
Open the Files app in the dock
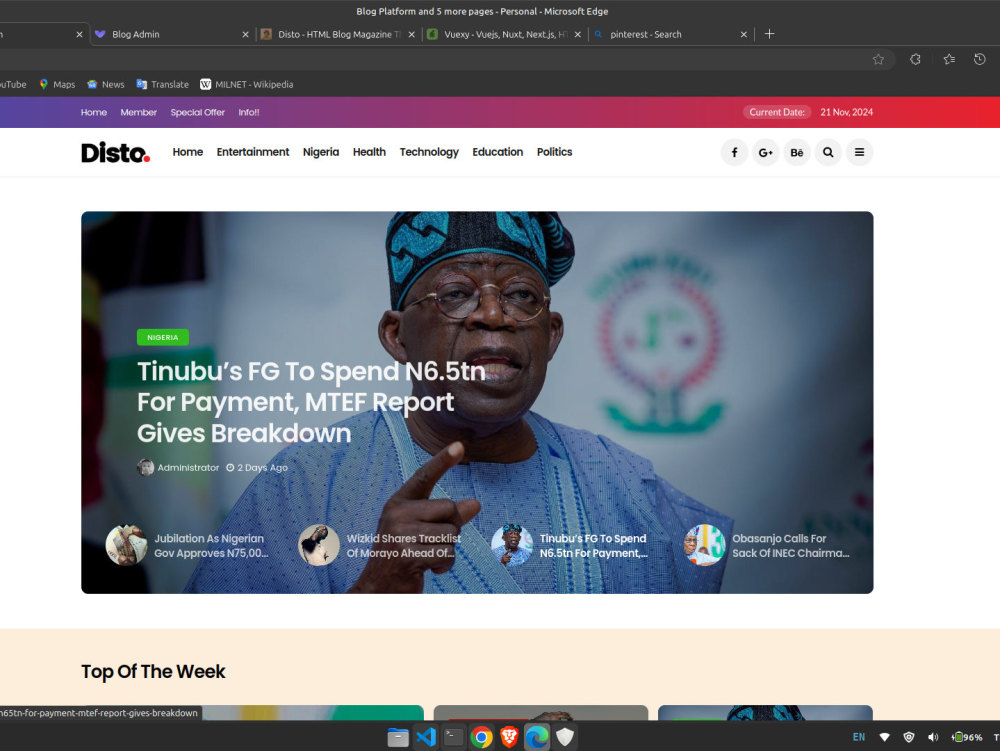point(398,737)
